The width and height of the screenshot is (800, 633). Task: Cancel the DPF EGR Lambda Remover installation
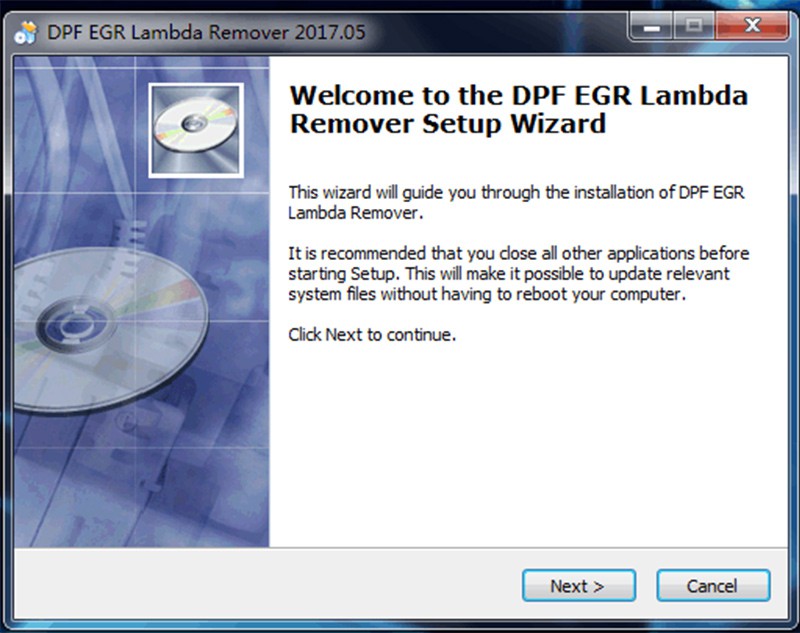[713, 586]
